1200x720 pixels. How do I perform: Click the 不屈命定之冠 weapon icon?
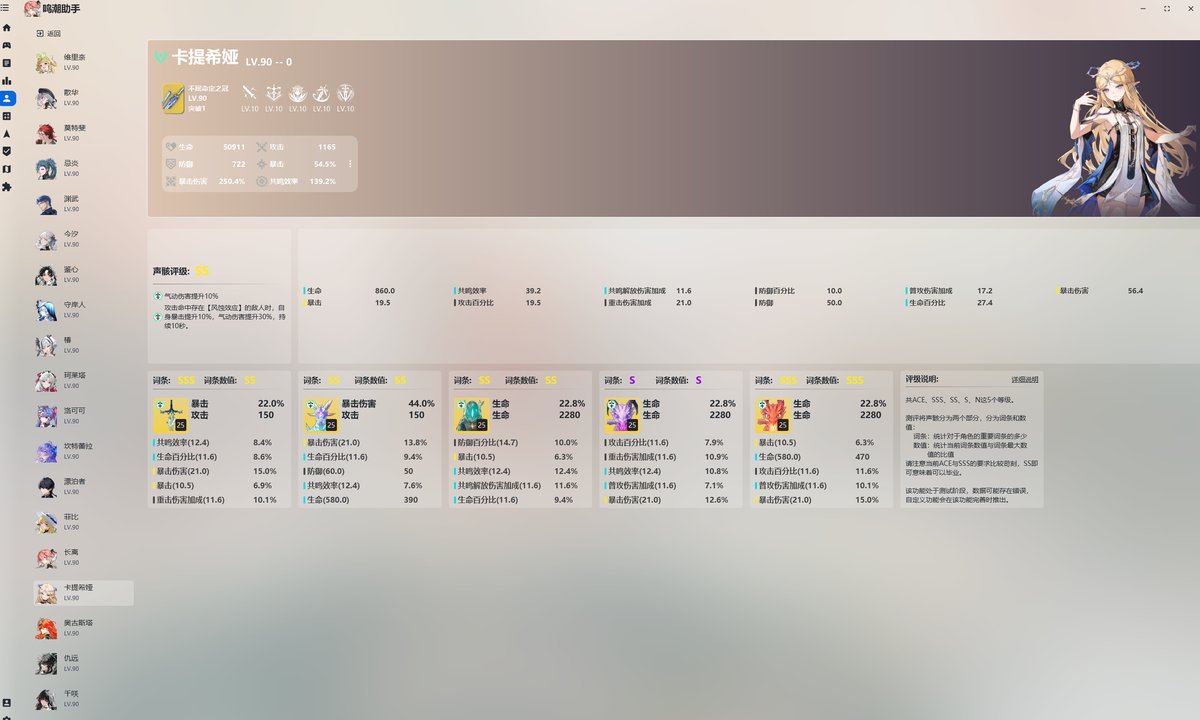pos(173,98)
